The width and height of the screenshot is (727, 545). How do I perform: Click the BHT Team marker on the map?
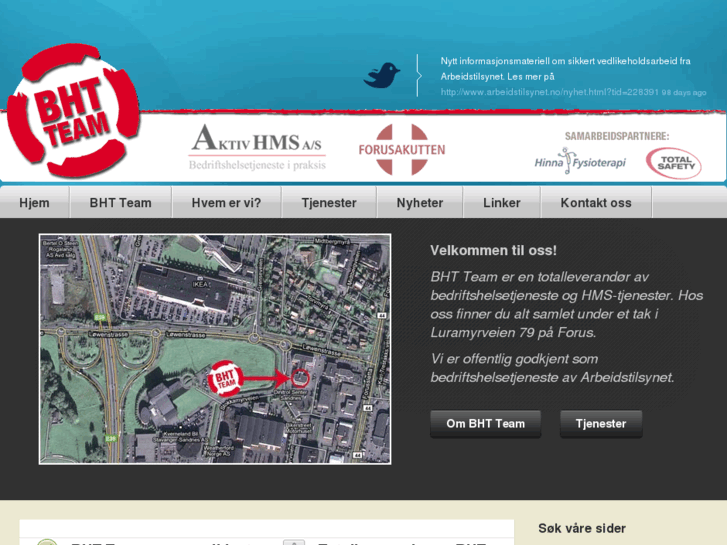224,378
